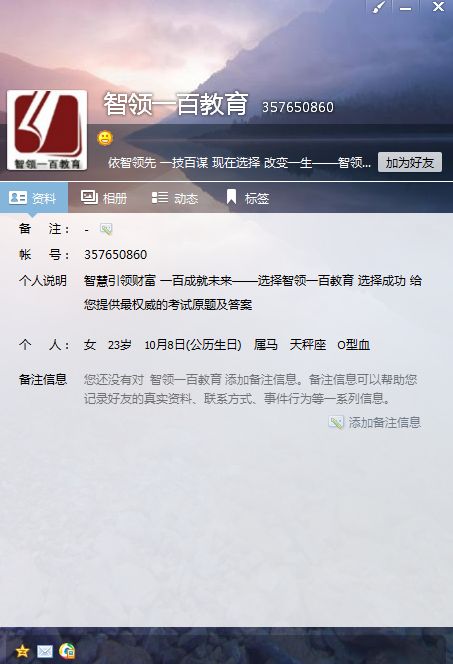Open the skin changer brush icon

[x=378, y=7]
